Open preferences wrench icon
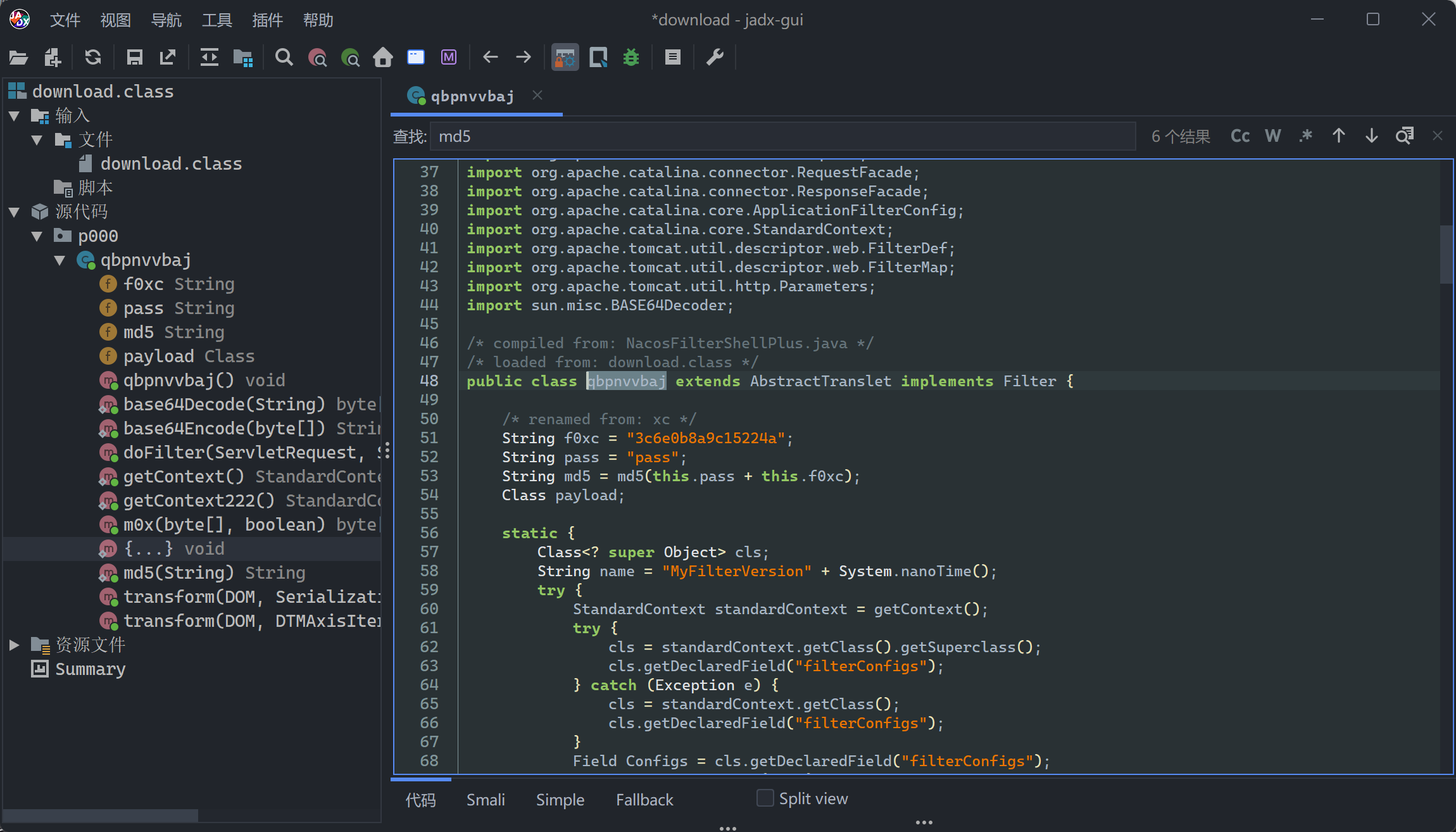 coord(715,58)
